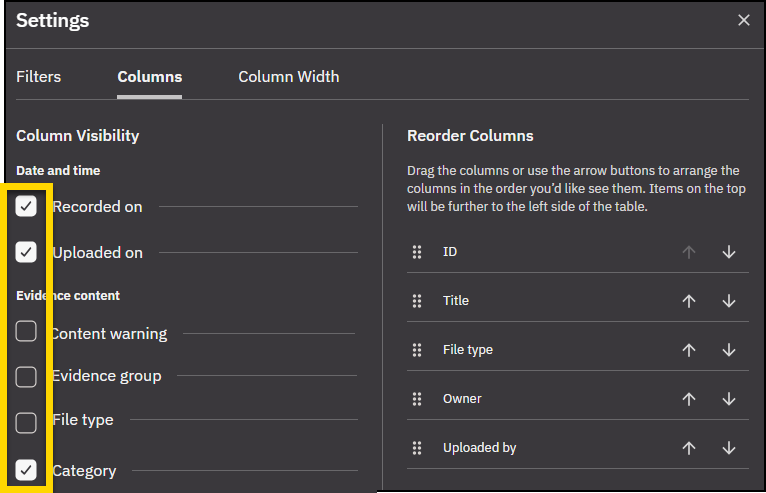766x493 pixels.
Task: Move the Title column down
Action: click(728, 301)
